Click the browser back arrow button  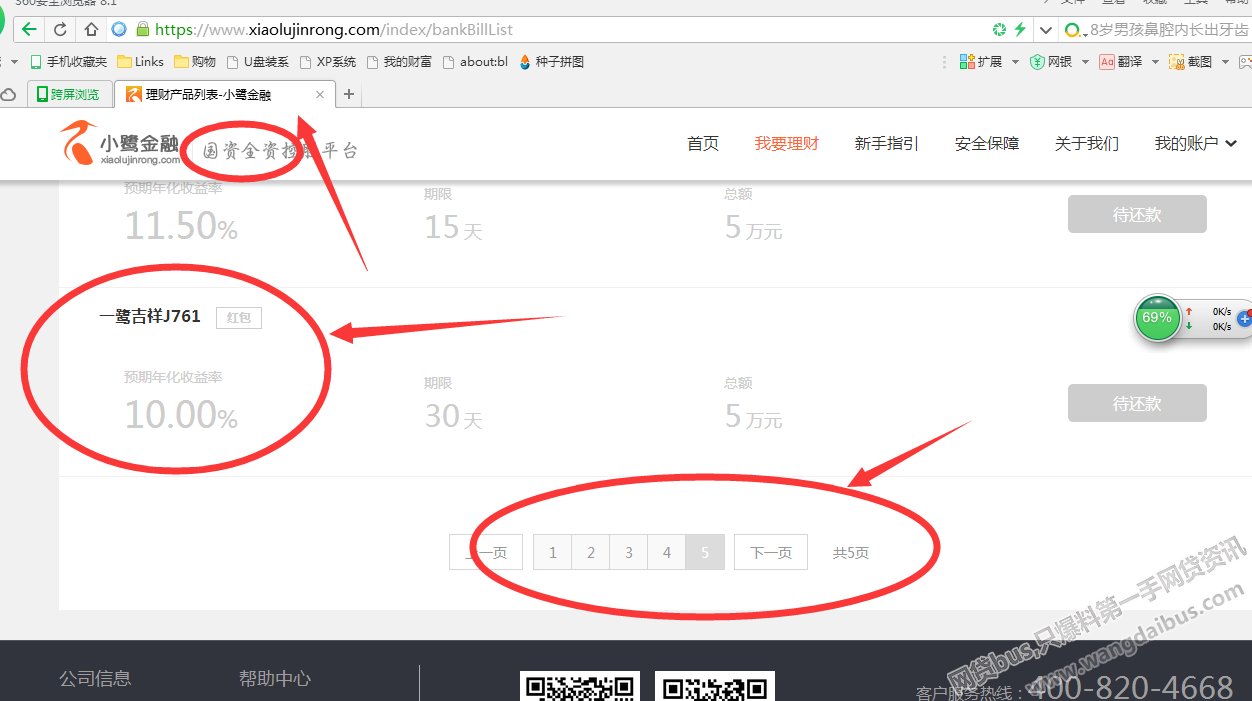(30, 29)
